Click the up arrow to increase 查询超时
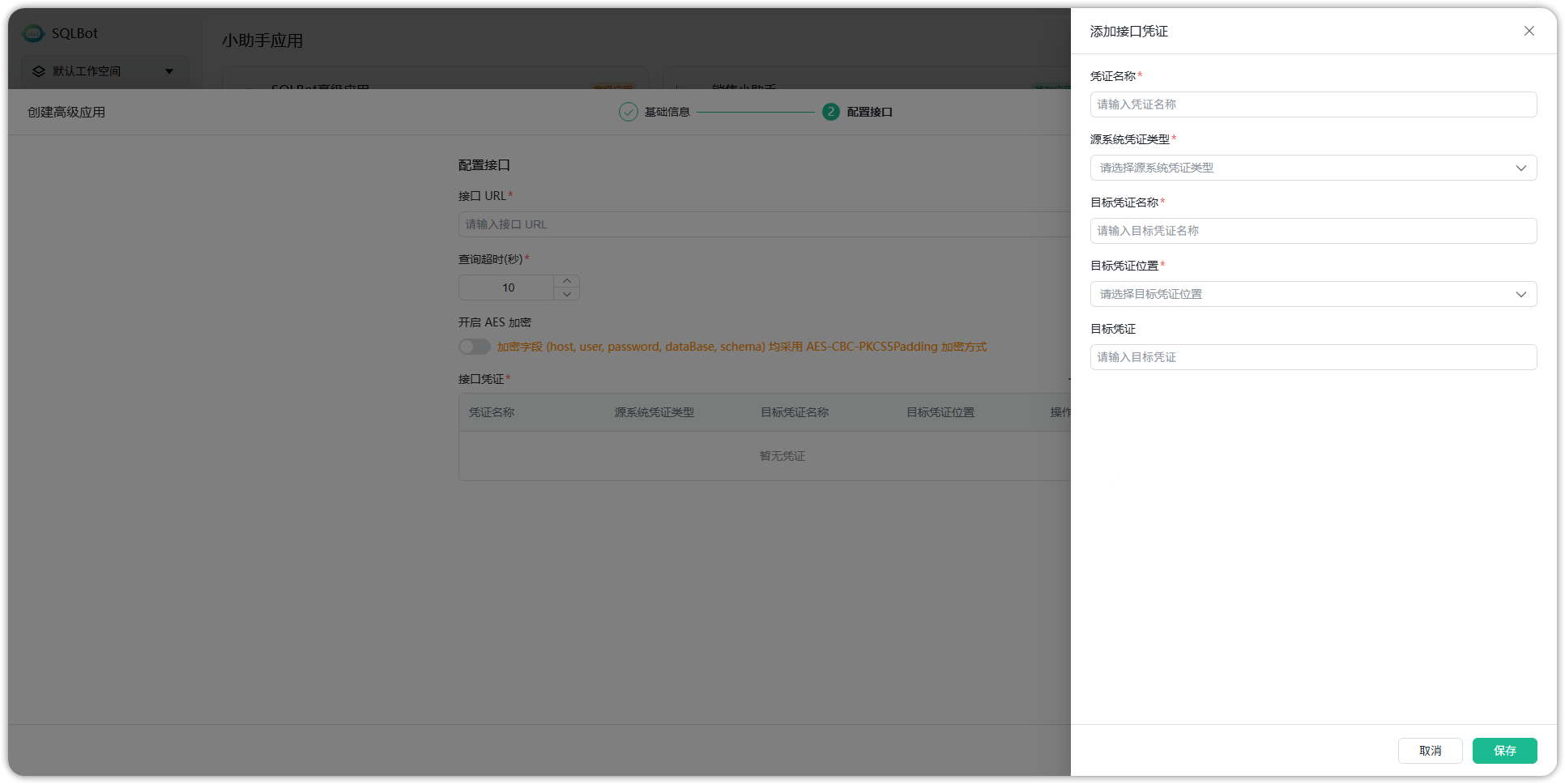Image resolution: width=1565 pixels, height=784 pixels. (x=567, y=280)
